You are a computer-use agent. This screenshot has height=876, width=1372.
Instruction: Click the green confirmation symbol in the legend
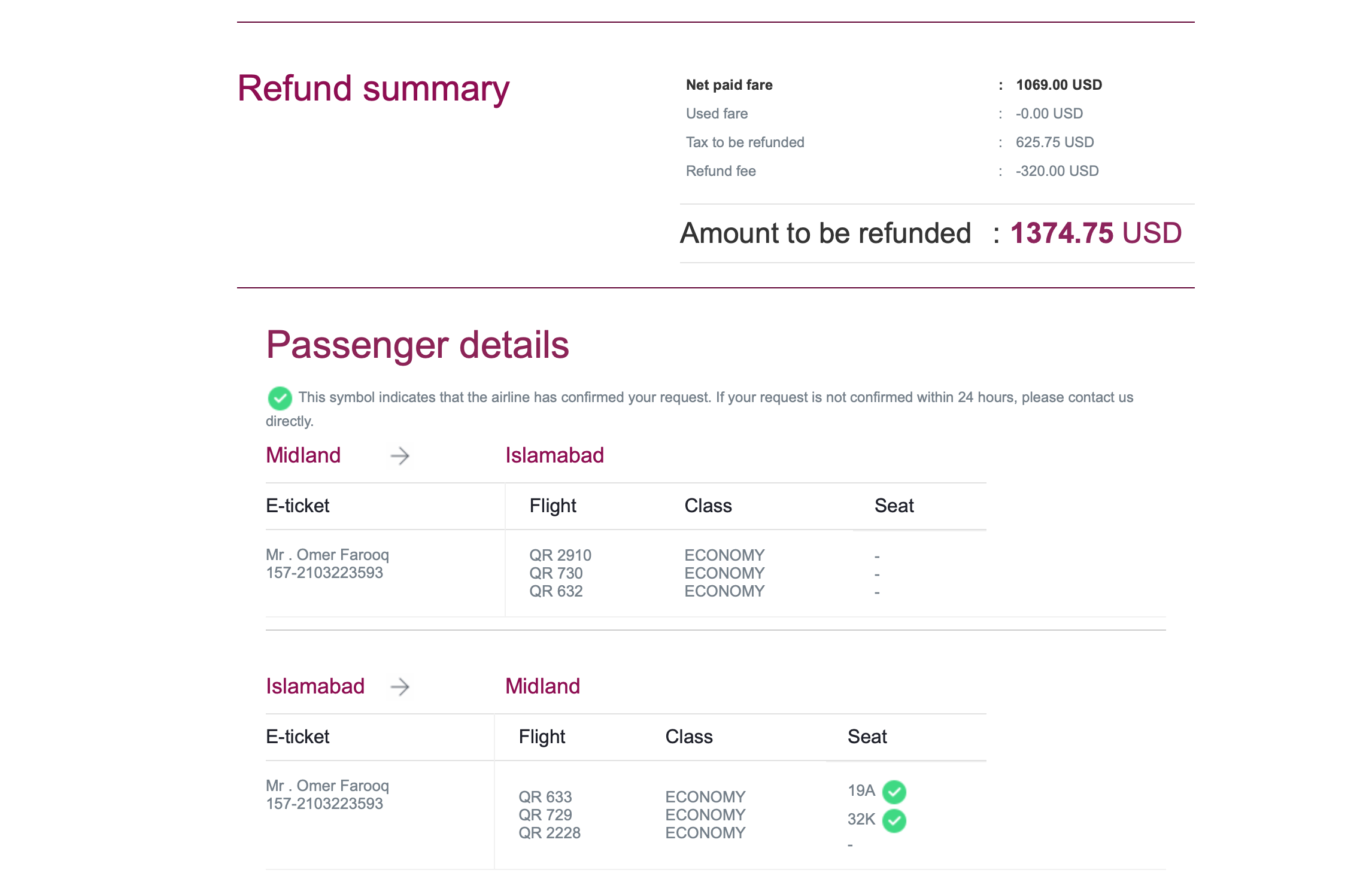point(280,398)
